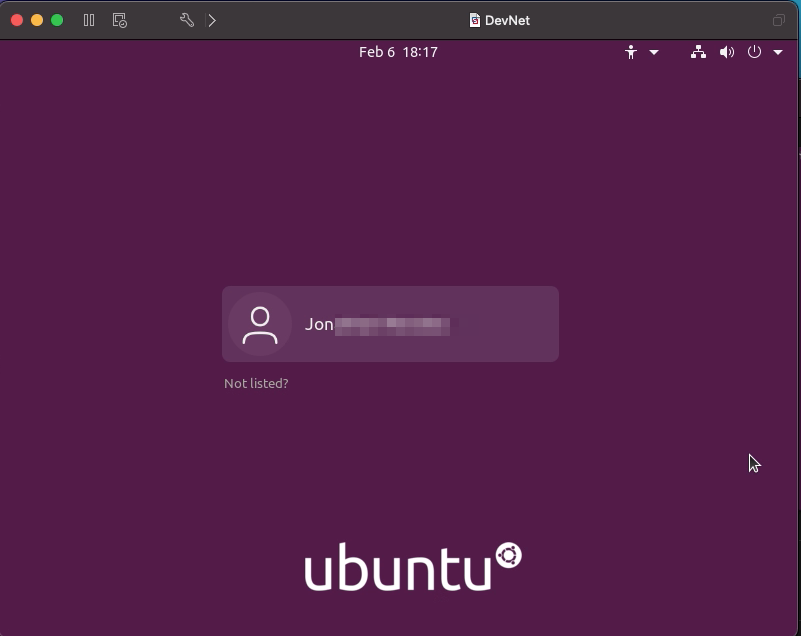The width and height of the screenshot is (801, 636).
Task: Click the user avatar icon
Action: [x=260, y=324]
